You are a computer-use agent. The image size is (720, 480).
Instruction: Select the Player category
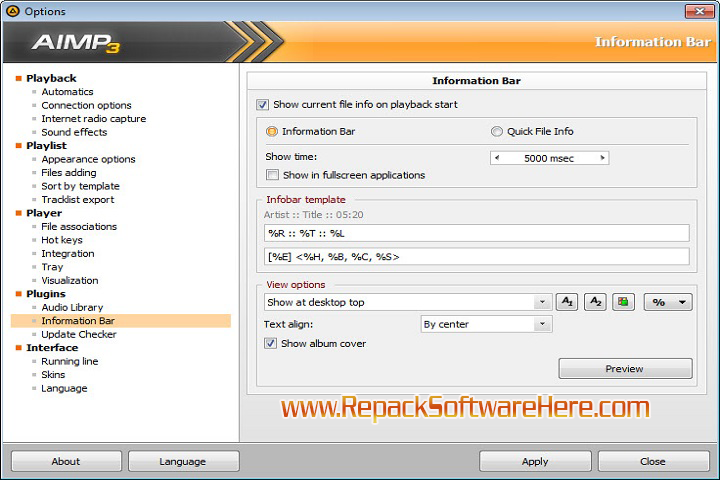tap(44, 213)
